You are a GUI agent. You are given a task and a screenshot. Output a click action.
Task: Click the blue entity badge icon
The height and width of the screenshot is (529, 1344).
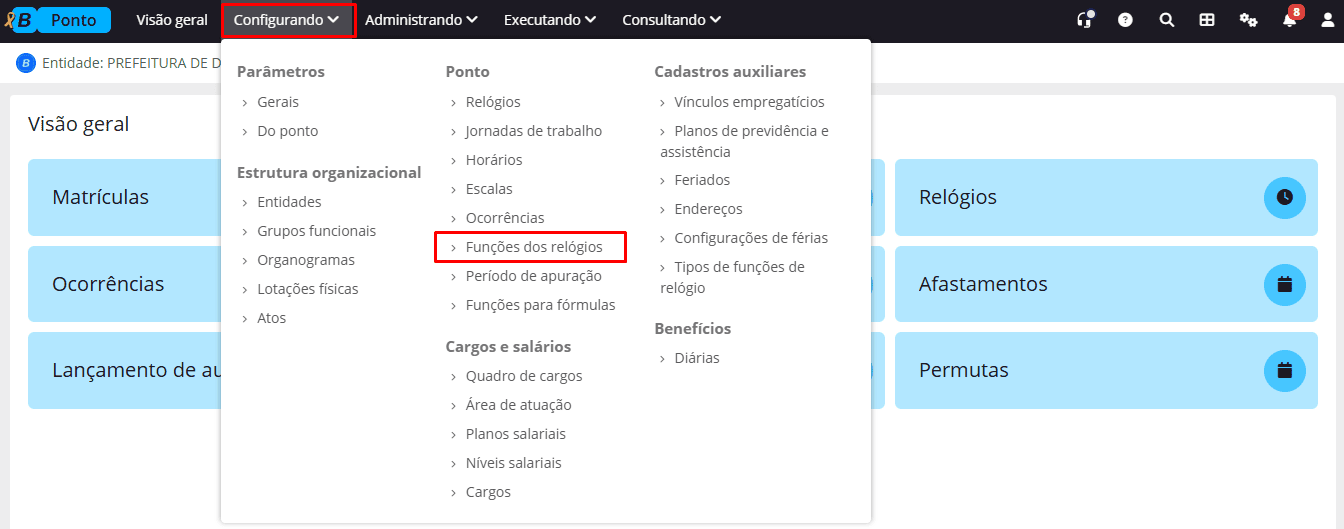(x=26, y=63)
